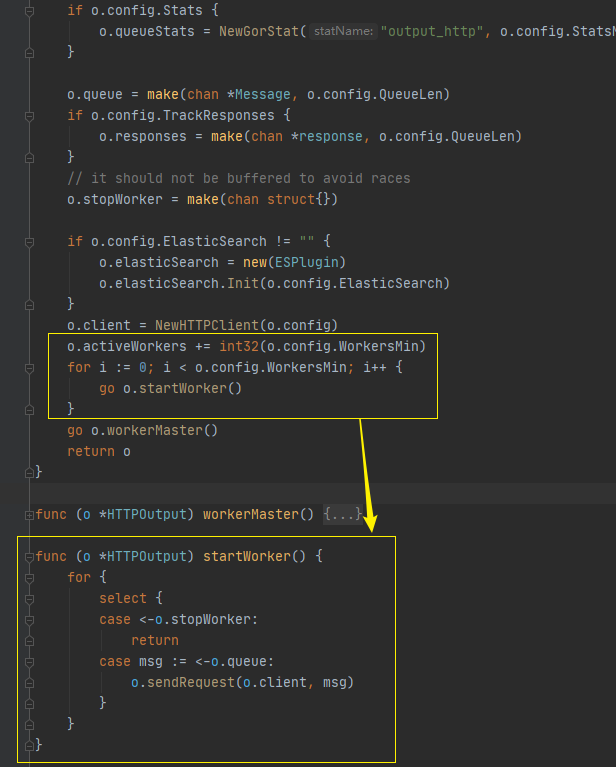
Task: Expand the folded workerMaster function via gutter plus
Action: (x=29, y=515)
